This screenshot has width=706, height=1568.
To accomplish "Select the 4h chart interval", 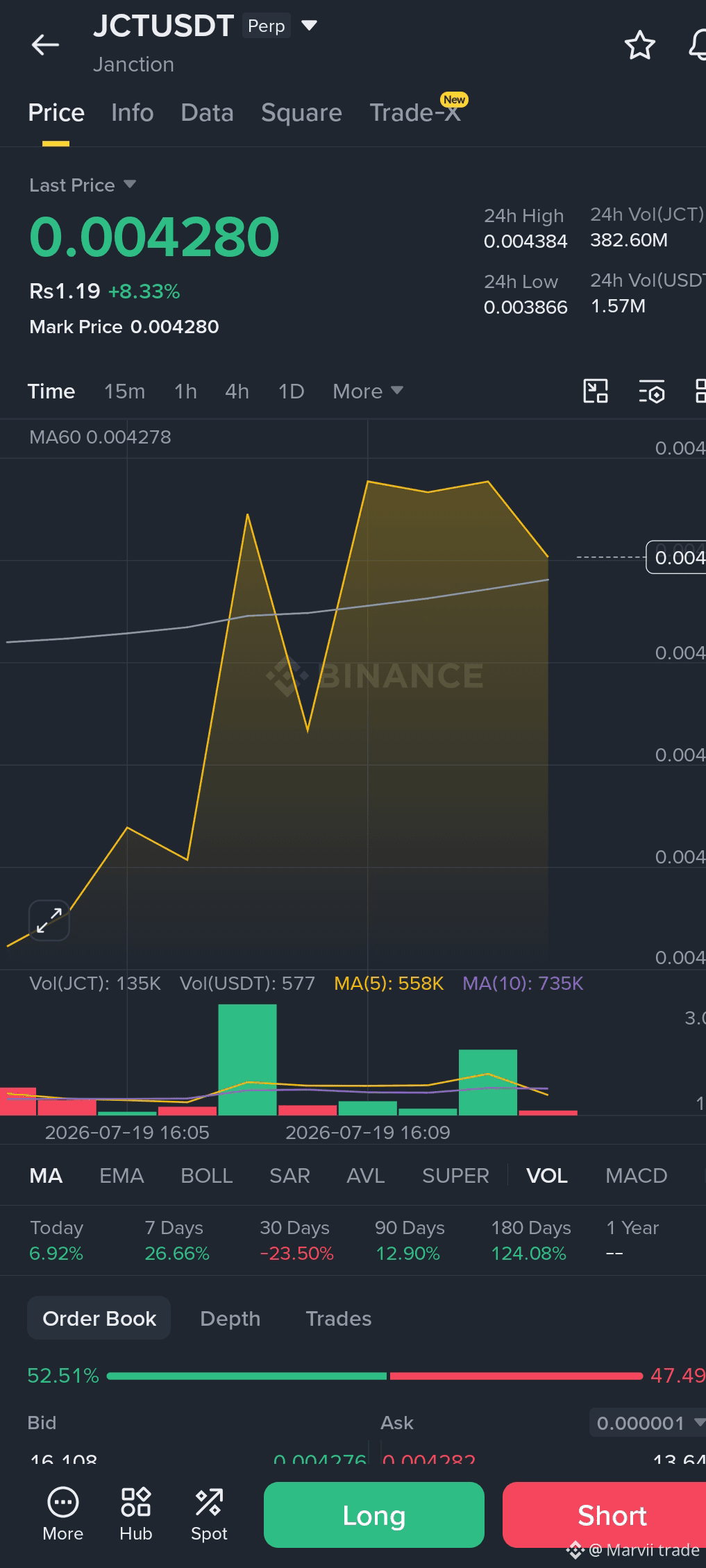I will coord(237,391).
